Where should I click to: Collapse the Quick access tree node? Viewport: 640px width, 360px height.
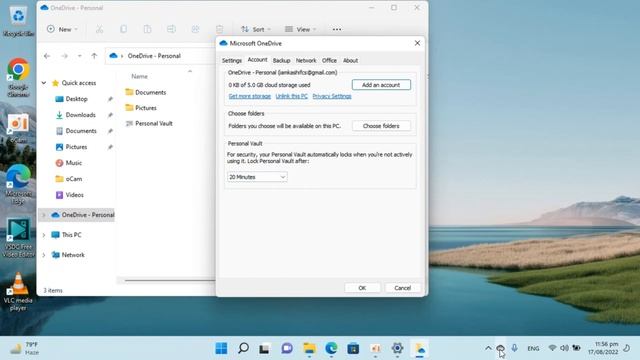[x=44, y=83]
